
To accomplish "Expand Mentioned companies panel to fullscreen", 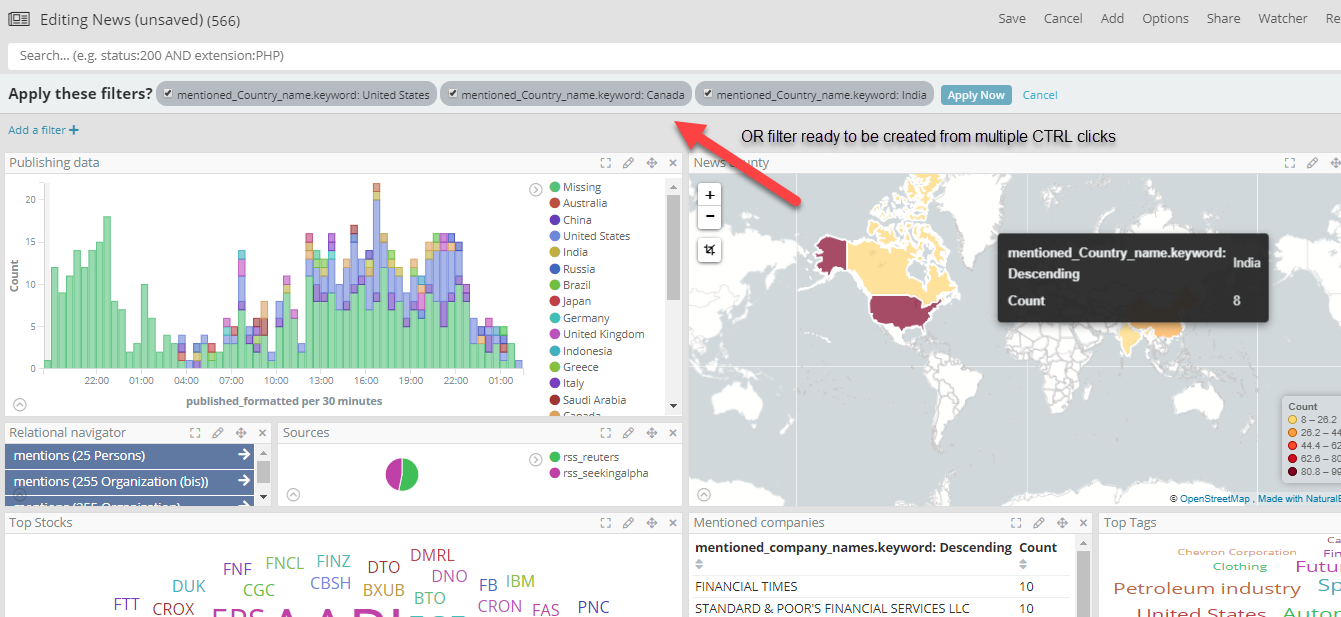I will (x=1016, y=523).
